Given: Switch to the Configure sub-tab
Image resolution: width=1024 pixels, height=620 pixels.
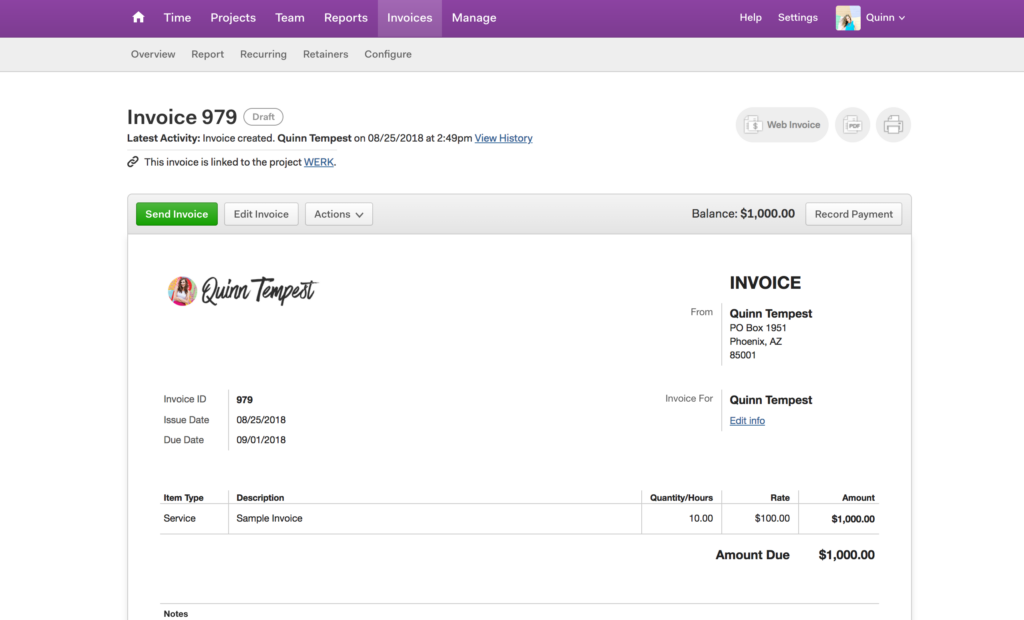Looking at the screenshot, I should [x=388, y=54].
